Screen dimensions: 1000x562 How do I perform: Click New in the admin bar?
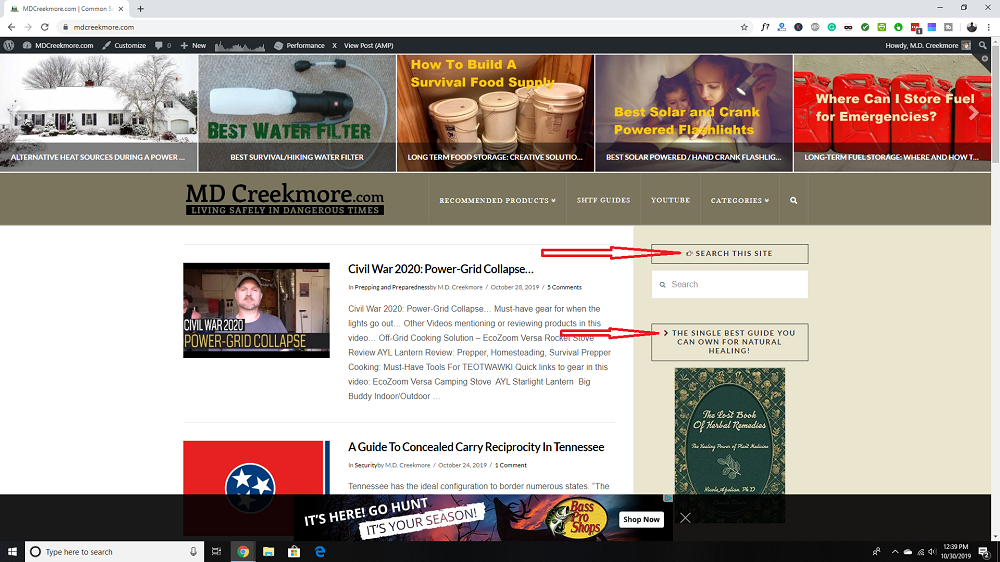(193, 45)
